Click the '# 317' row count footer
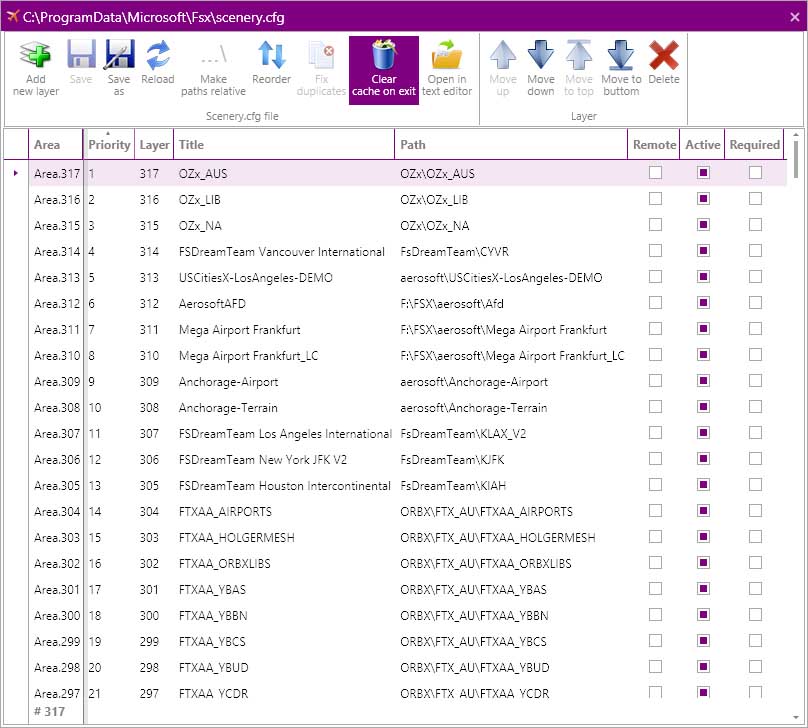This screenshot has height=728, width=808. (x=49, y=712)
